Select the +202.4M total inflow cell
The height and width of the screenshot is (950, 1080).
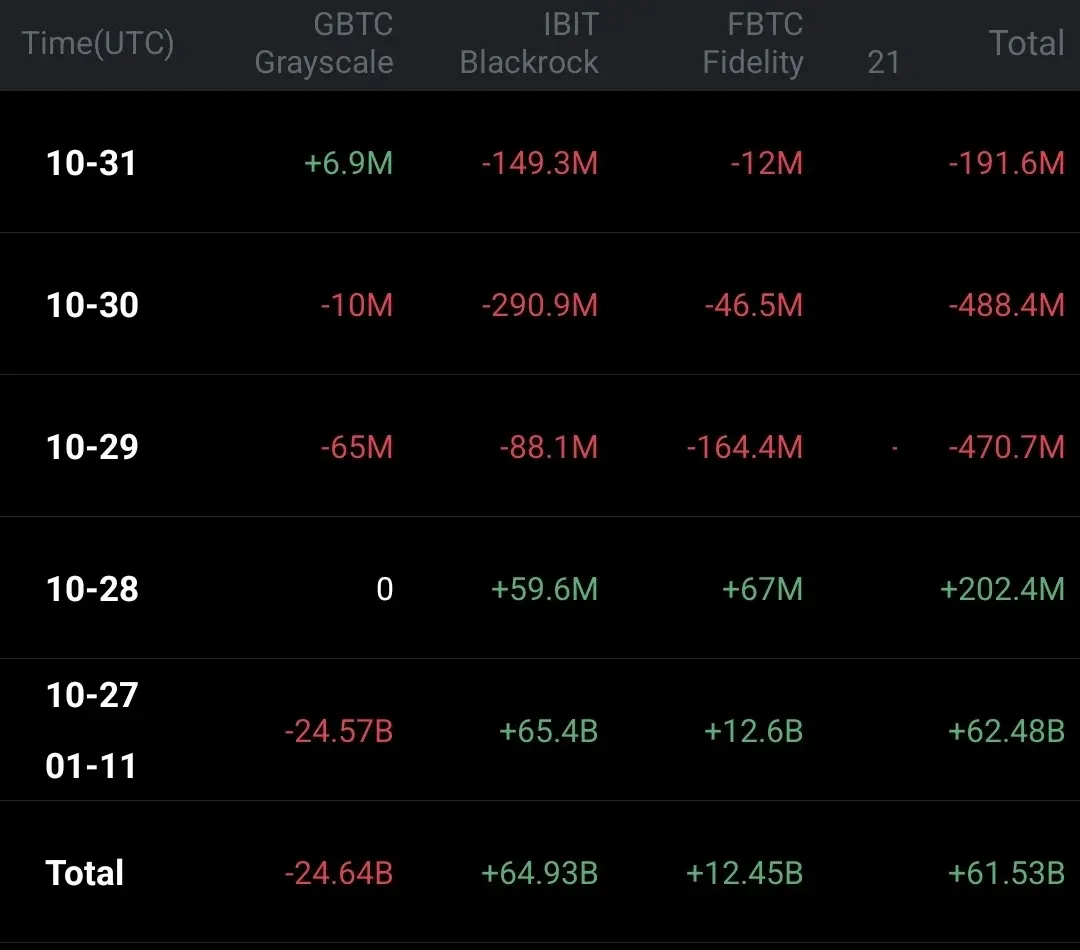point(1002,589)
